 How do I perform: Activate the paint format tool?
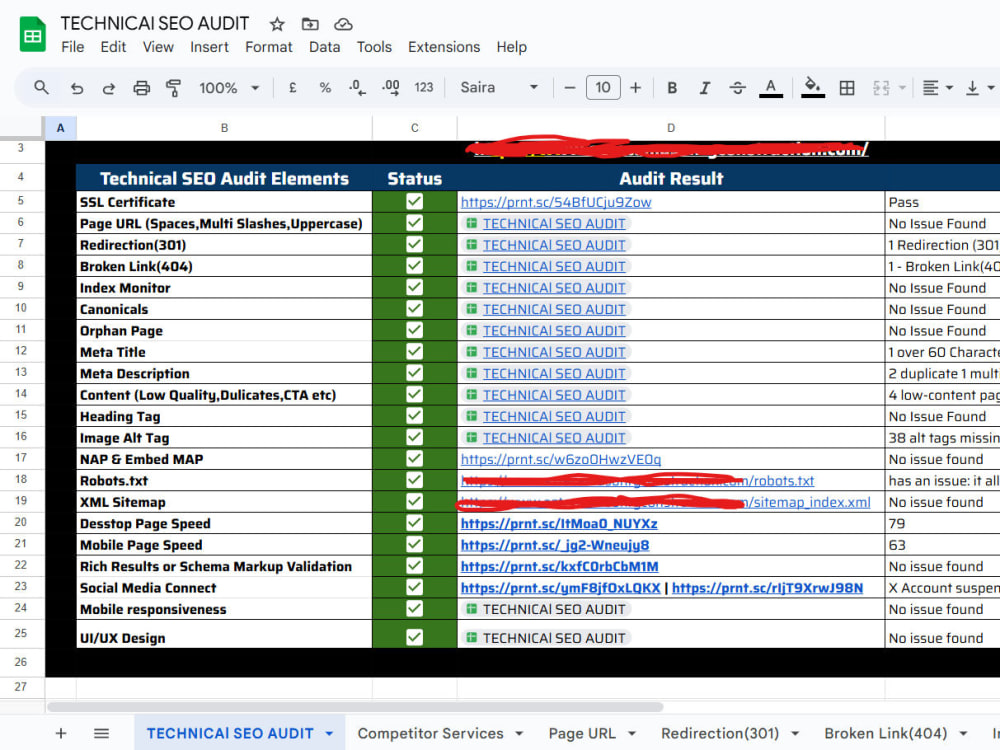(x=173, y=88)
